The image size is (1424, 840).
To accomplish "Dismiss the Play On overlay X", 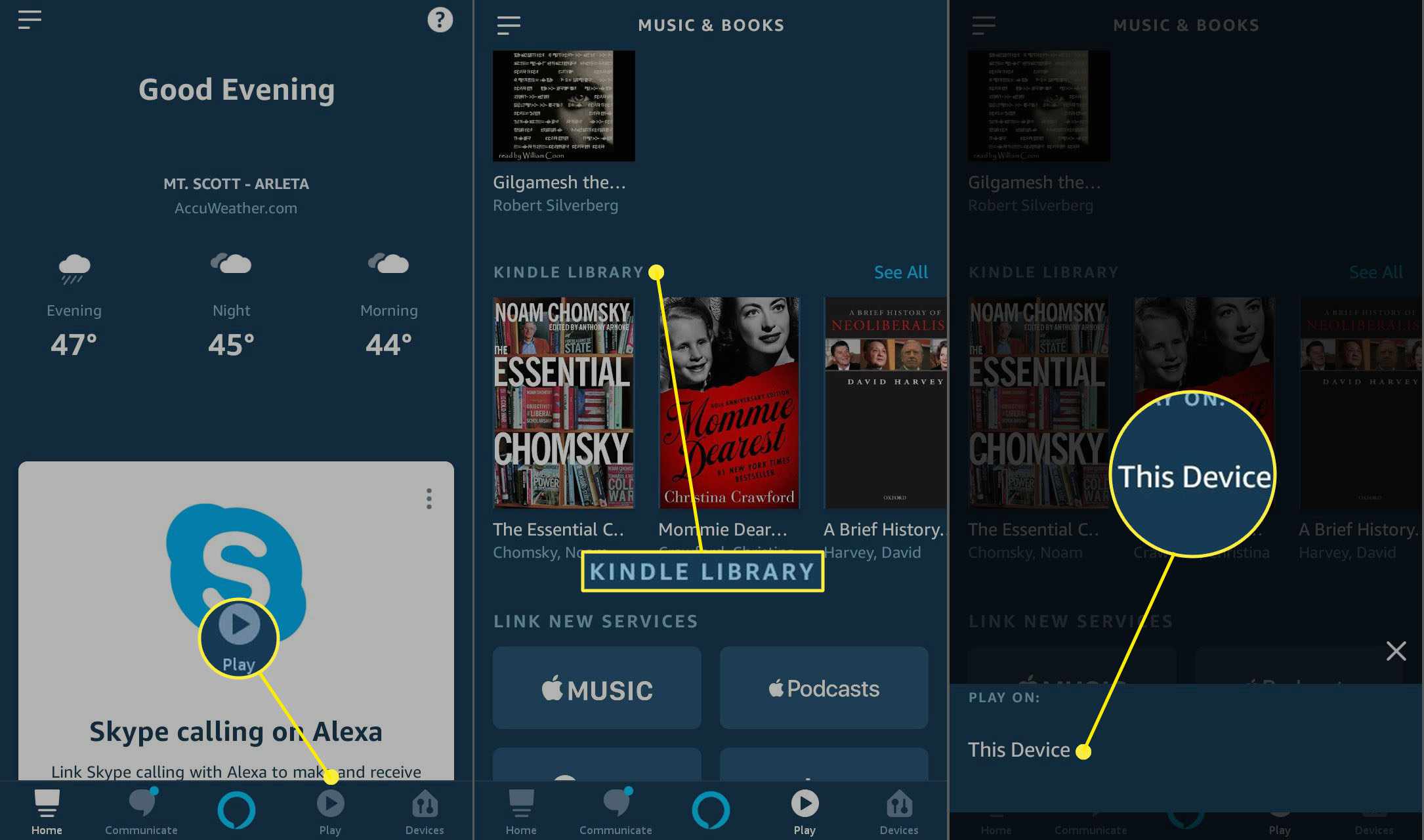I will (1397, 651).
